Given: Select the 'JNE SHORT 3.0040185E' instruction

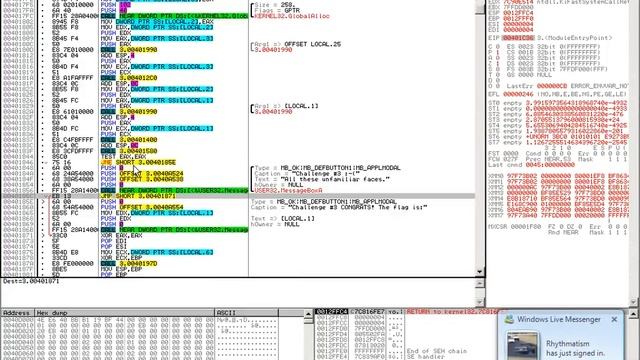Looking at the screenshot, I should coord(138,162).
